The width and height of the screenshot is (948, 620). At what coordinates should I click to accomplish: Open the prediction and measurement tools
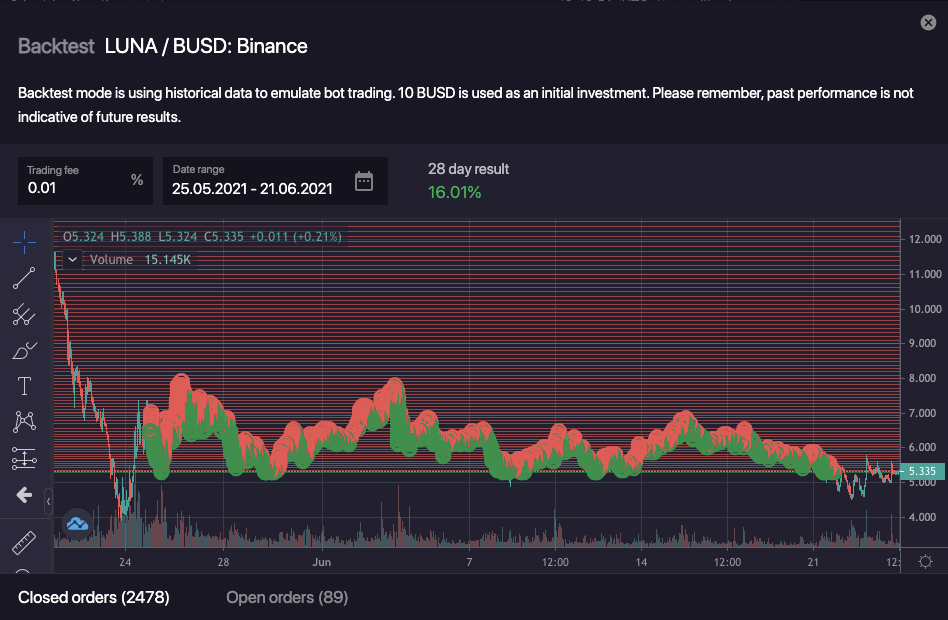pos(25,458)
